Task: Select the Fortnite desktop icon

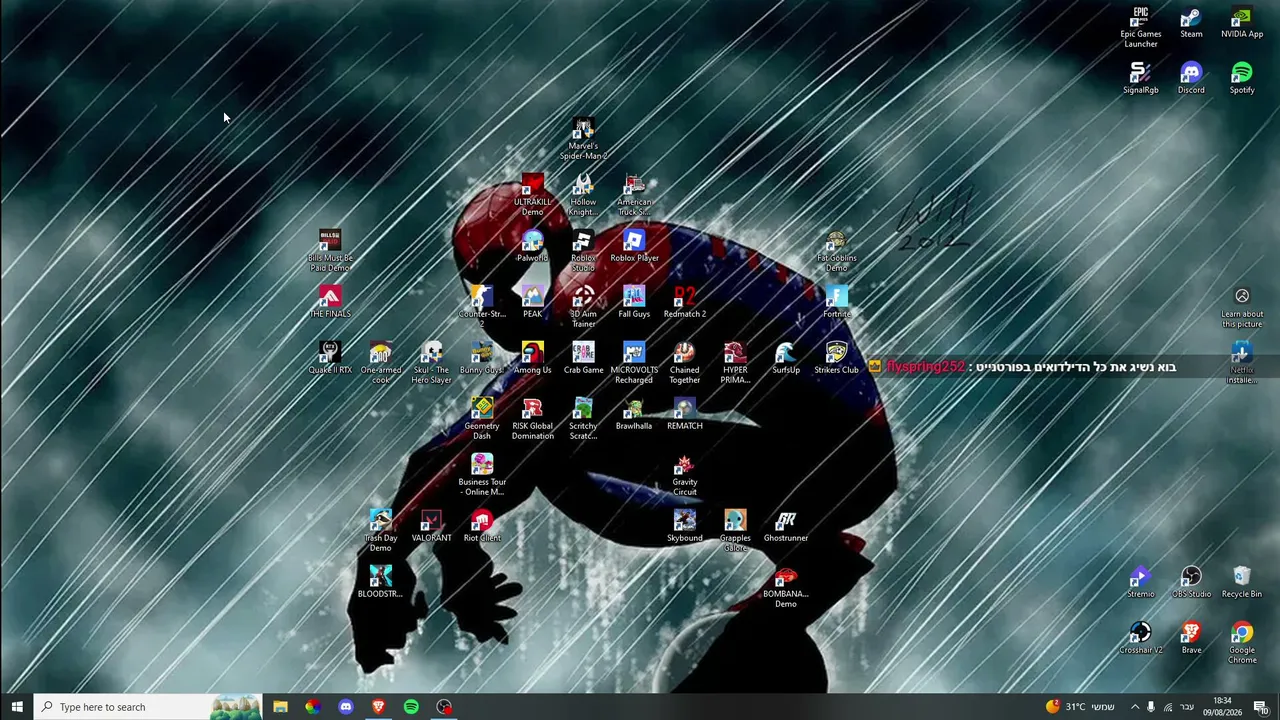Action: [x=836, y=303]
